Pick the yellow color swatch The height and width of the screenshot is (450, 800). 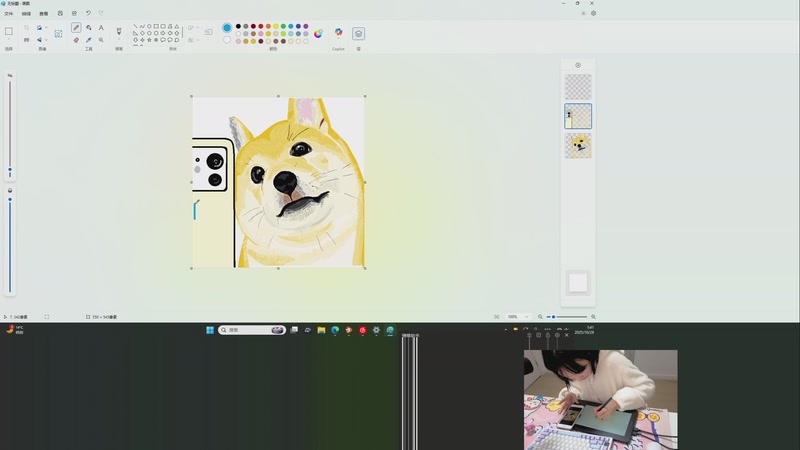tap(276, 26)
